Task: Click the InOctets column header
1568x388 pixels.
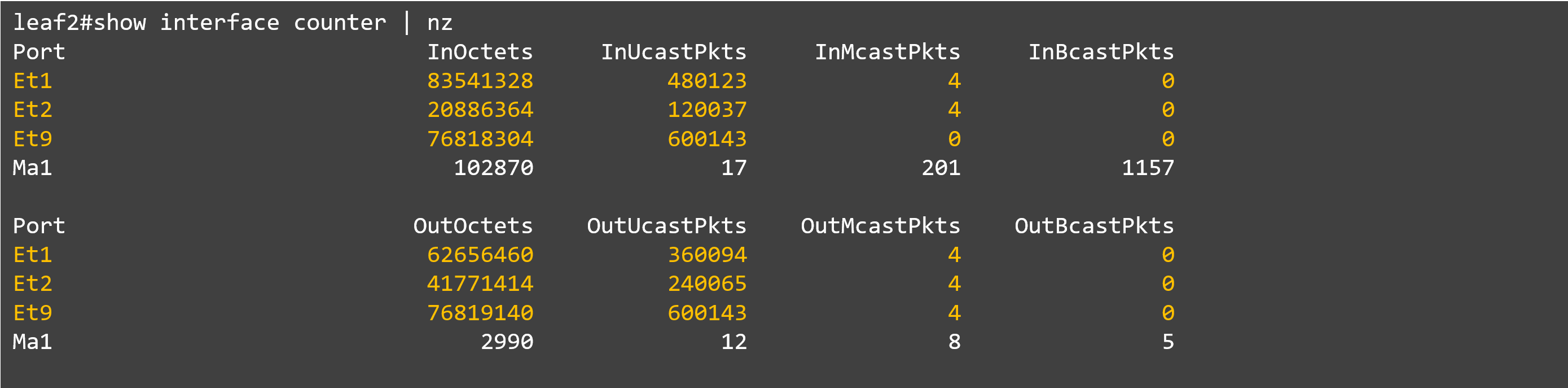Action: point(480,52)
